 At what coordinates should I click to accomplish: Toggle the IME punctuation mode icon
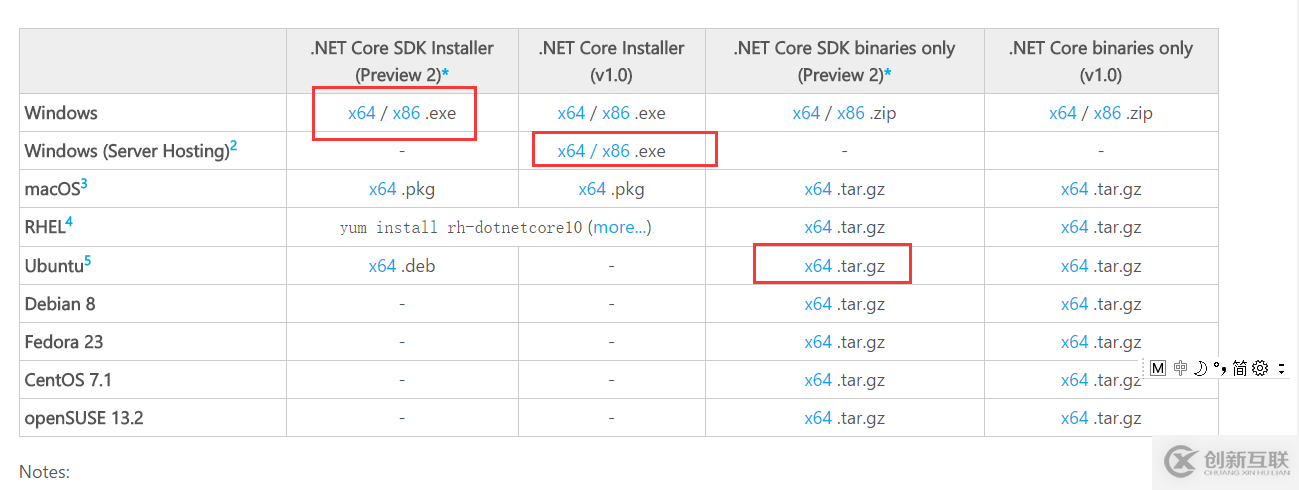[1219, 368]
